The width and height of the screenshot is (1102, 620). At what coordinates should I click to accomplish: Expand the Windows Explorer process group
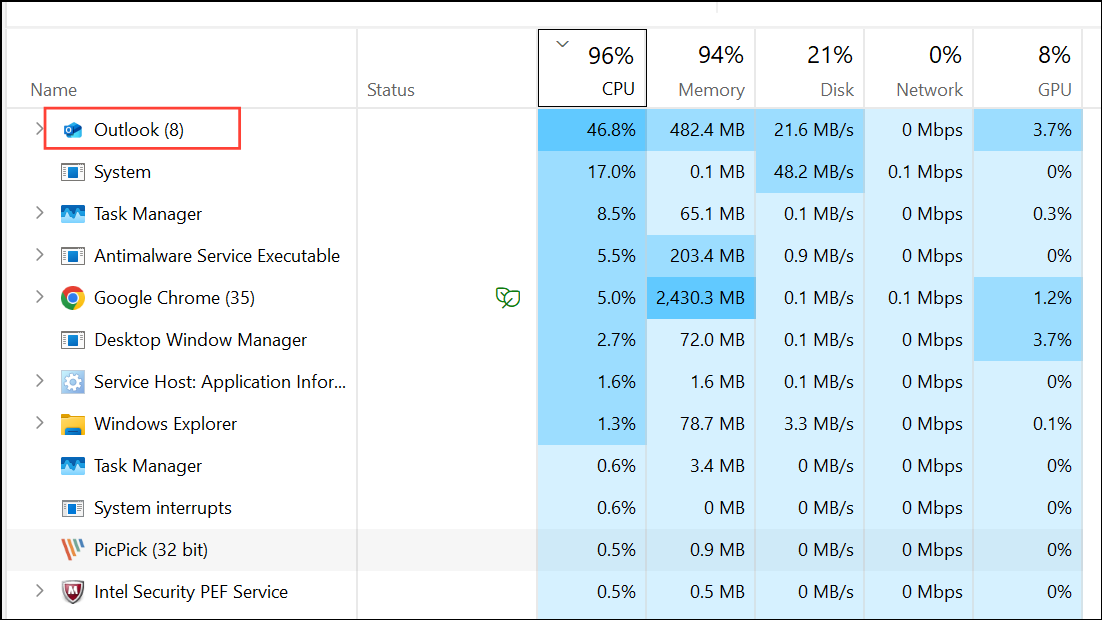[x=39, y=423]
